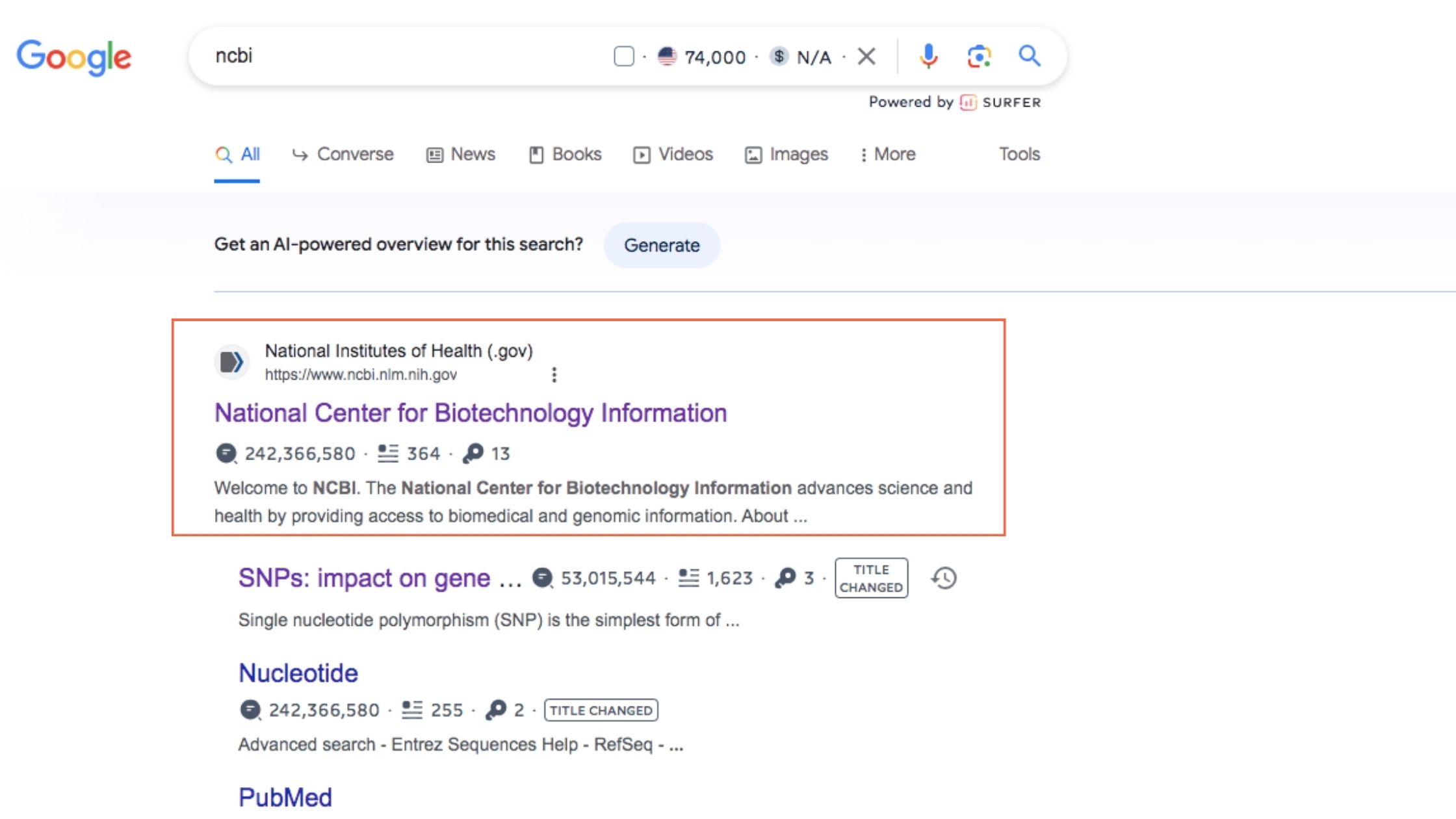The width and height of the screenshot is (1456, 819).
Task: Click the keyword key icon beside 13
Action: pos(473,453)
